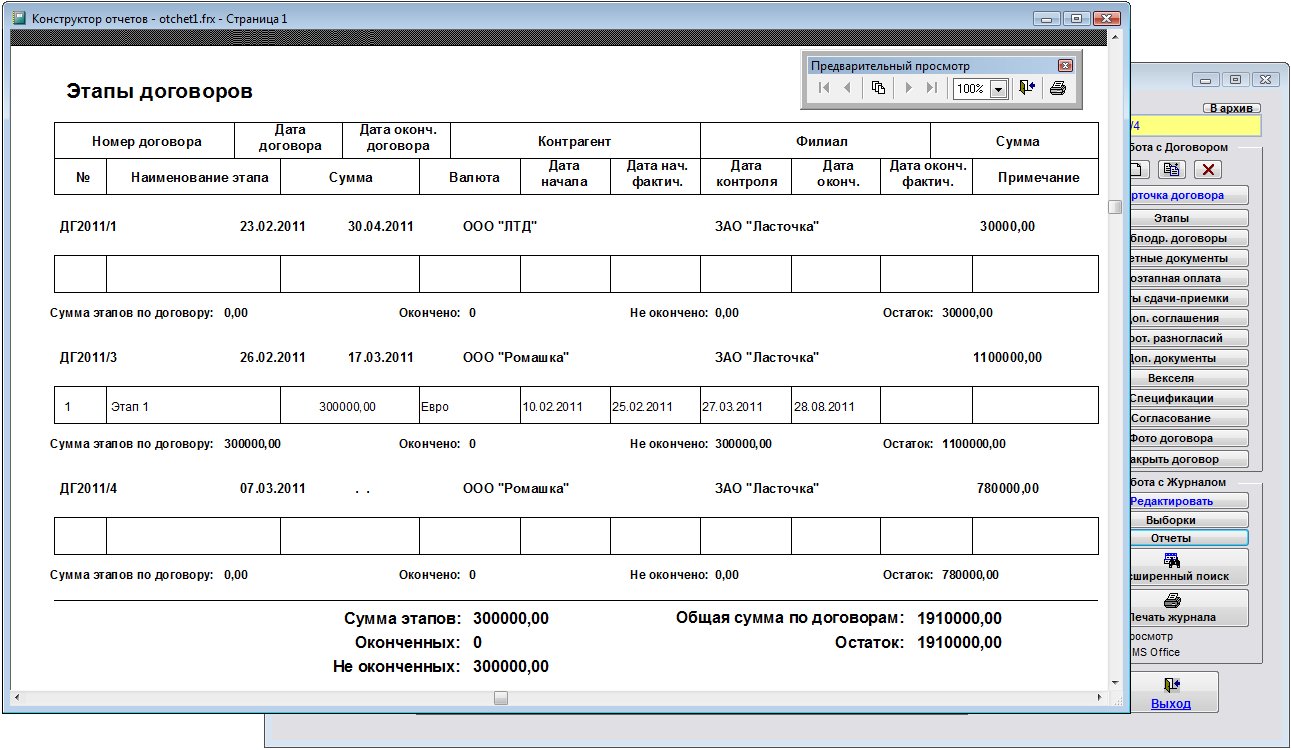Click the next page arrow in preview toolbar
1291x750 pixels.
click(x=908, y=88)
